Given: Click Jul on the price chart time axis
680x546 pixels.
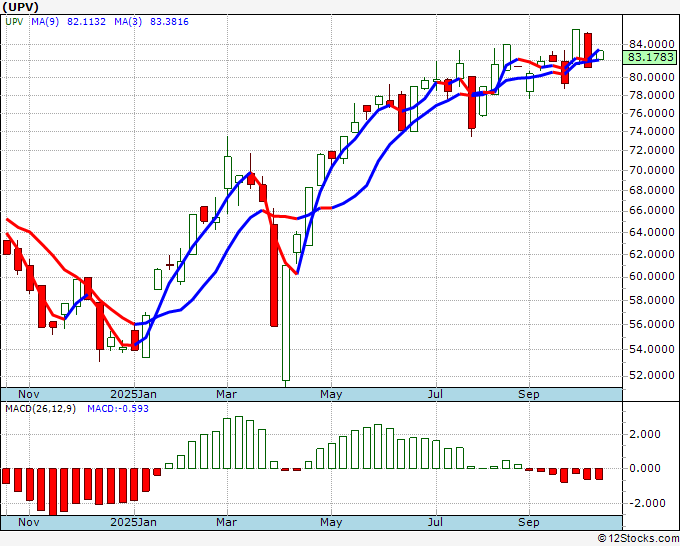Looking at the screenshot, I should (435, 394).
